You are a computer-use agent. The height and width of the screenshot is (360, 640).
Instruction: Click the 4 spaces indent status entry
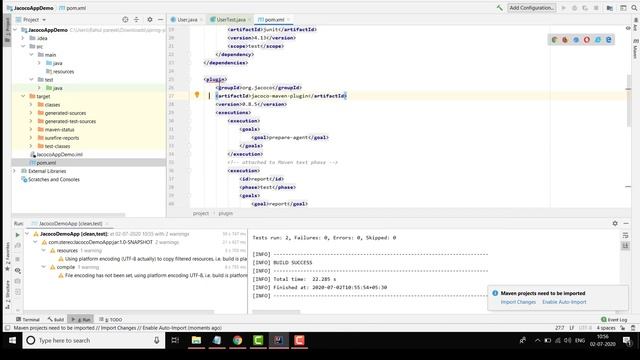point(606,328)
